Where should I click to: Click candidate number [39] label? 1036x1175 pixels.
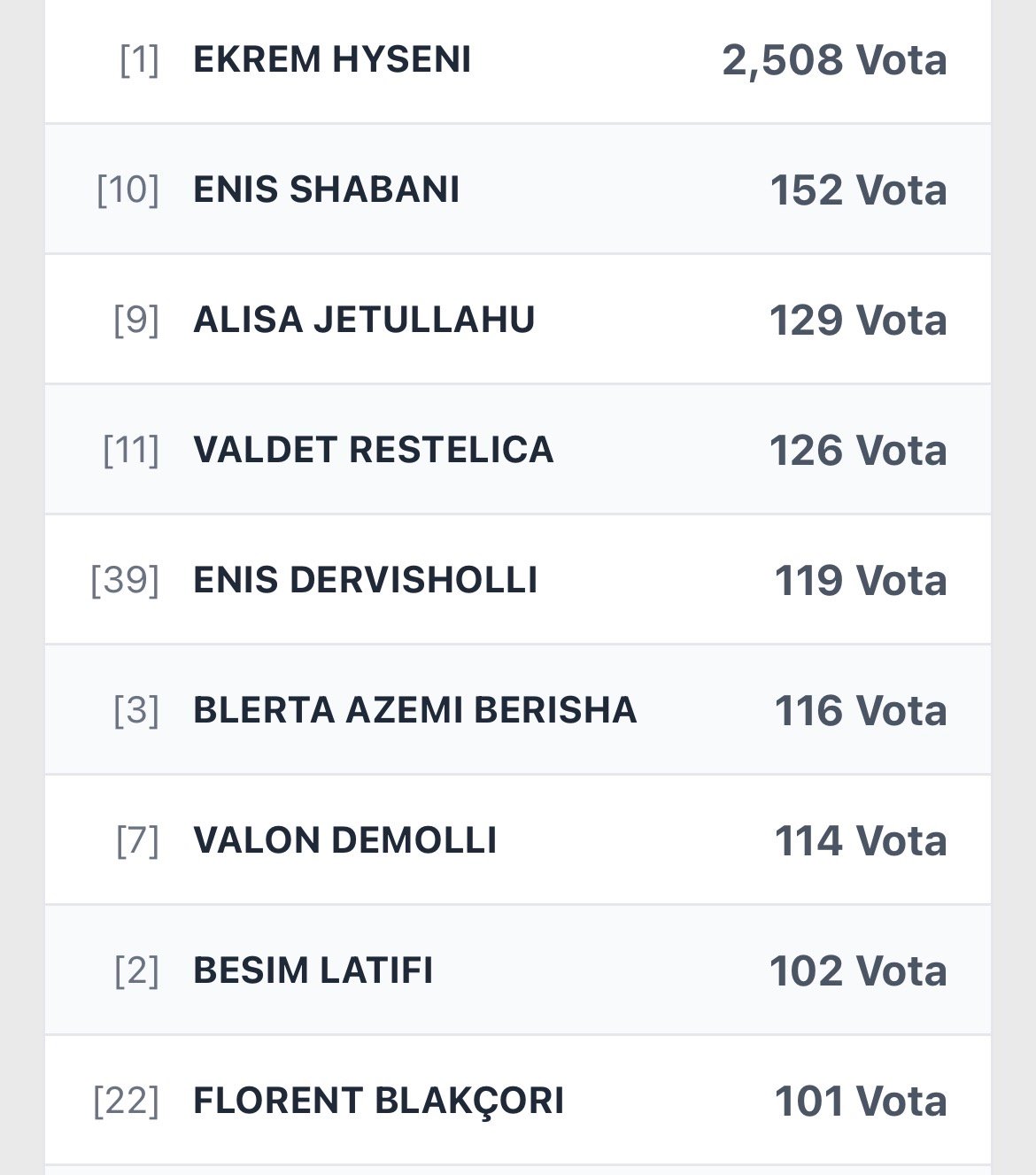(125, 581)
